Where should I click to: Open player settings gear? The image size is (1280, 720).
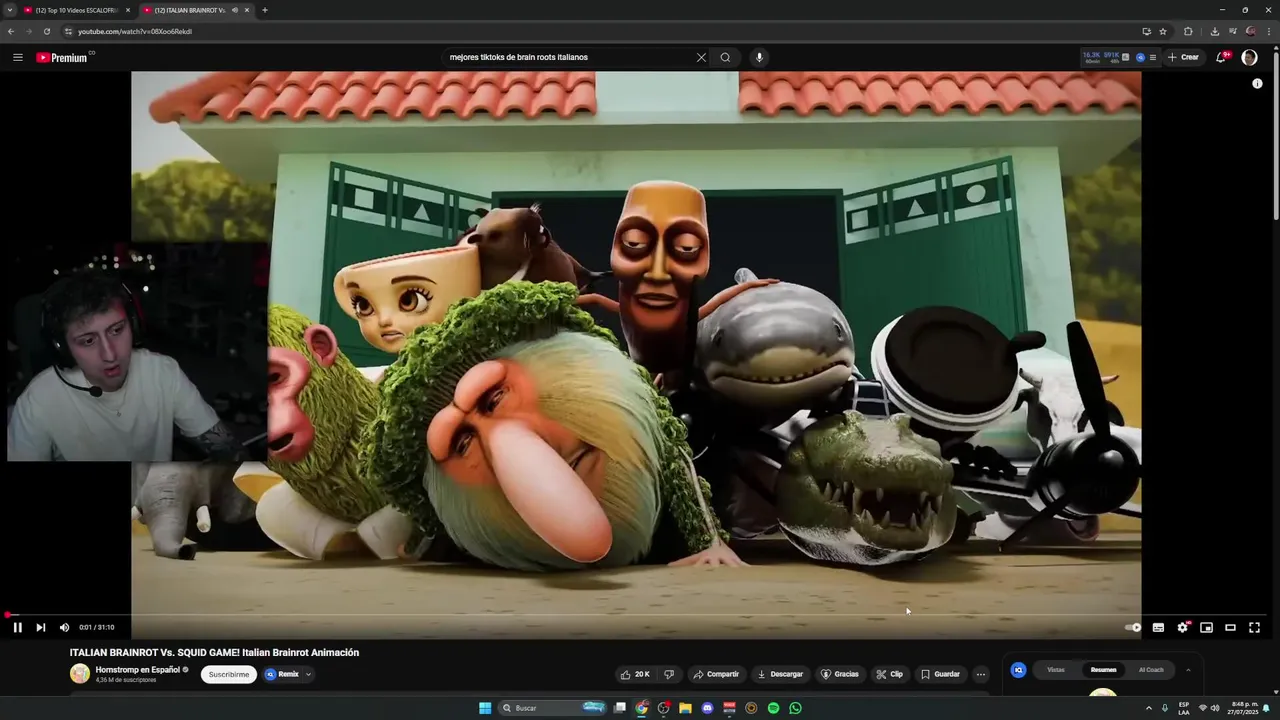click(1182, 627)
